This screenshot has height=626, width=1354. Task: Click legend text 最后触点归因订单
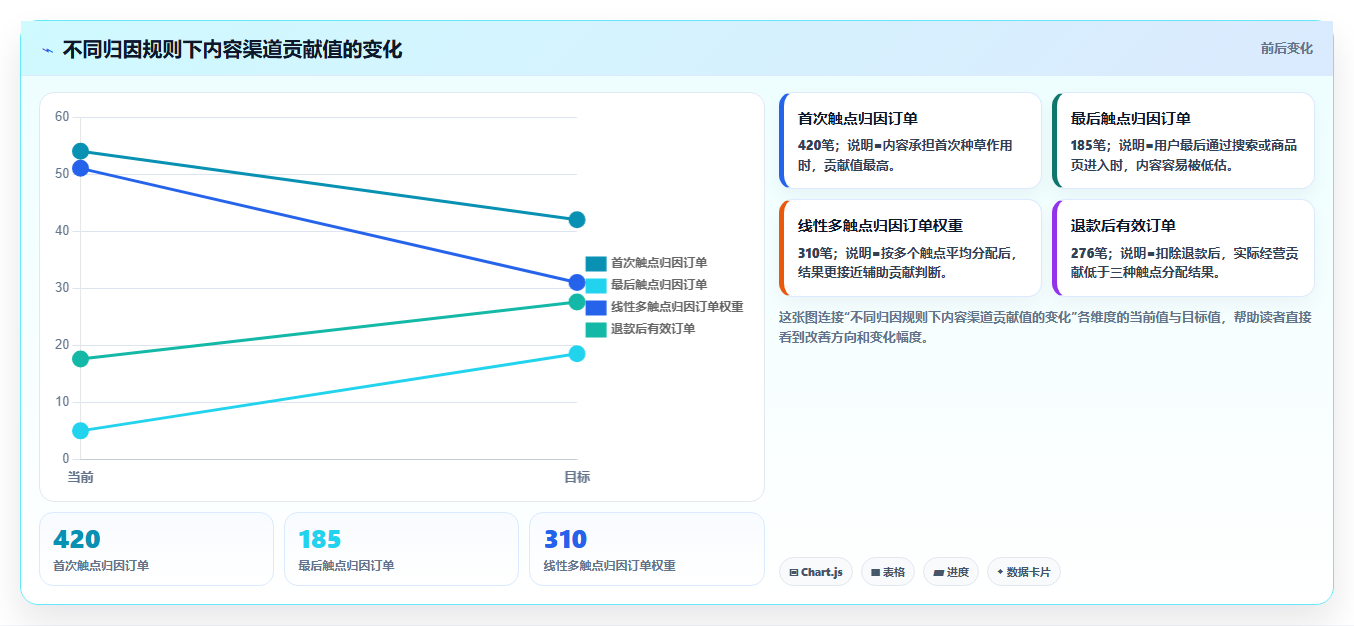[659, 285]
